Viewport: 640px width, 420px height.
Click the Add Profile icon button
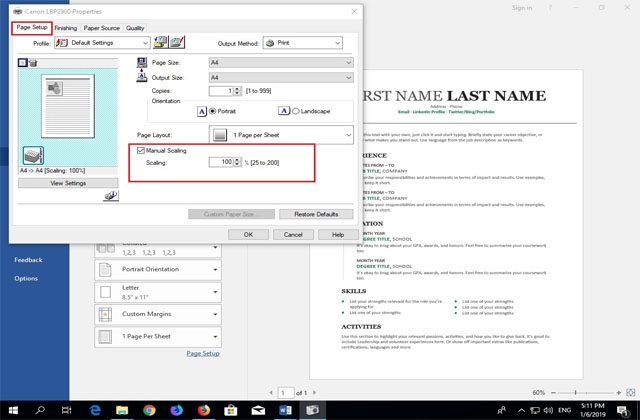click(162, 44)
